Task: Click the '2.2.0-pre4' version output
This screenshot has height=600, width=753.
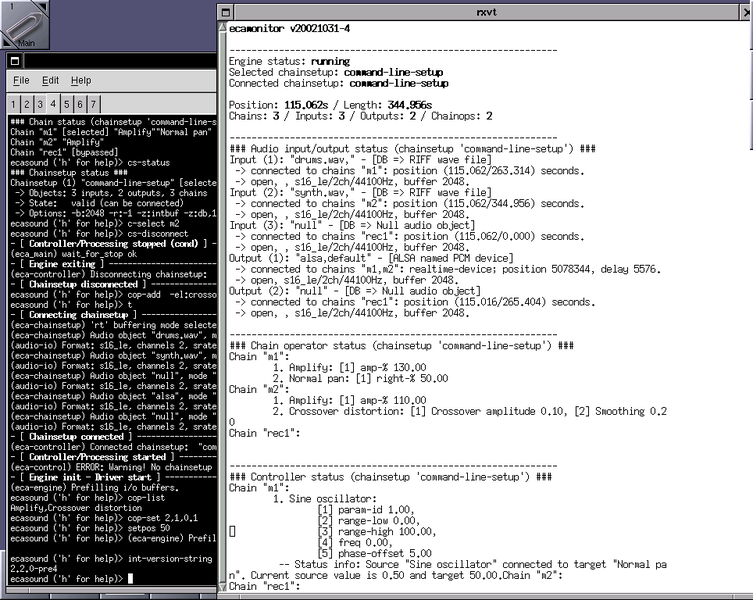Action: 34,569
